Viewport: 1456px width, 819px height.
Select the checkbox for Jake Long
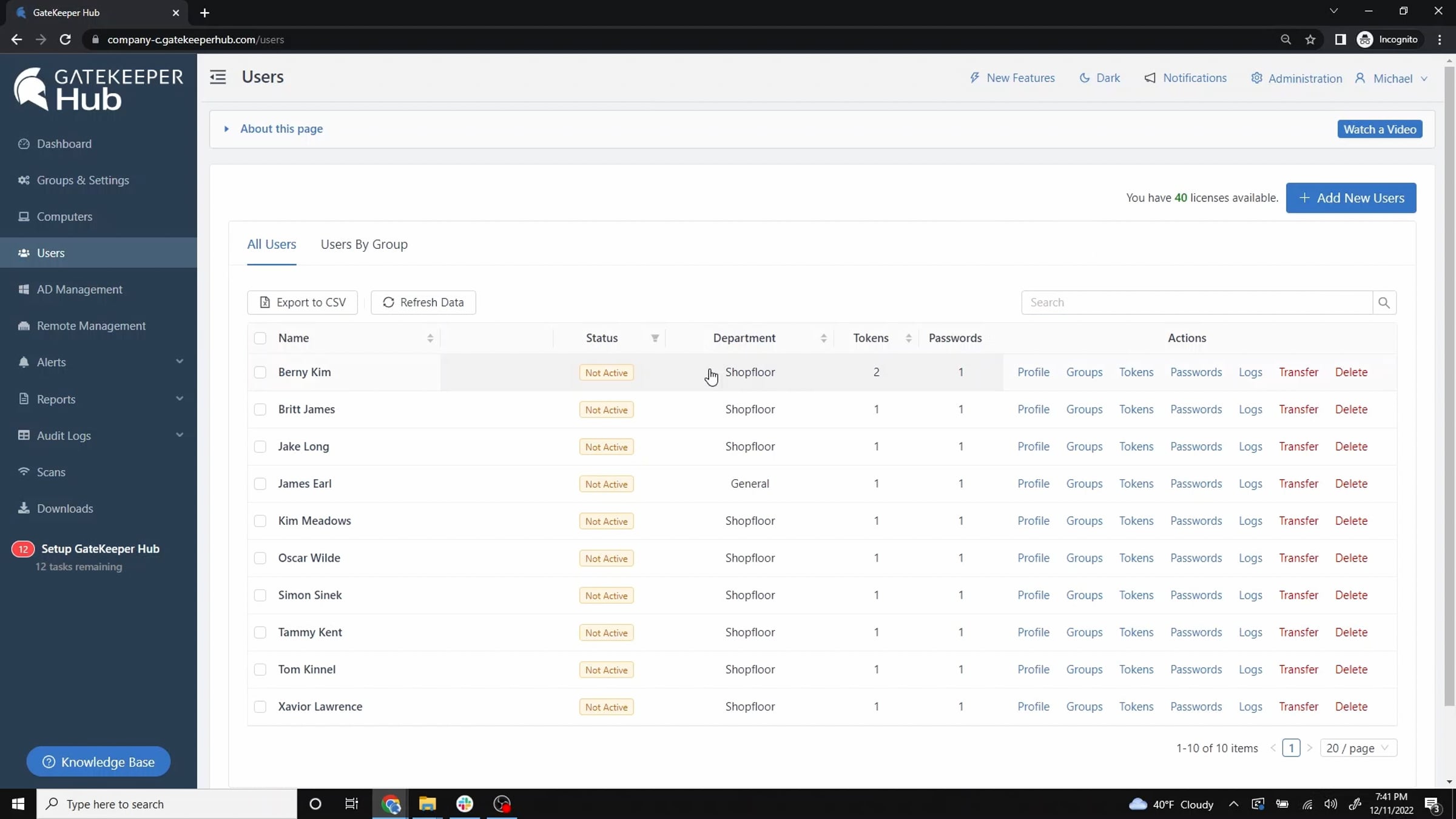click(260, 447)
